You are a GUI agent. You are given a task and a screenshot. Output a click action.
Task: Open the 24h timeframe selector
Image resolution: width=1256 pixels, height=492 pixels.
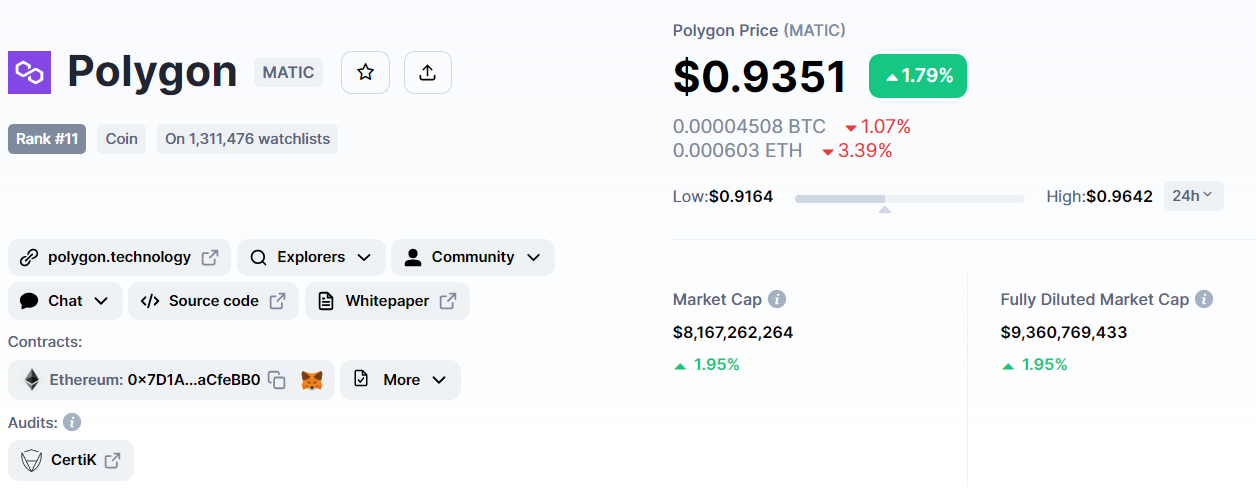[1193, 196]
